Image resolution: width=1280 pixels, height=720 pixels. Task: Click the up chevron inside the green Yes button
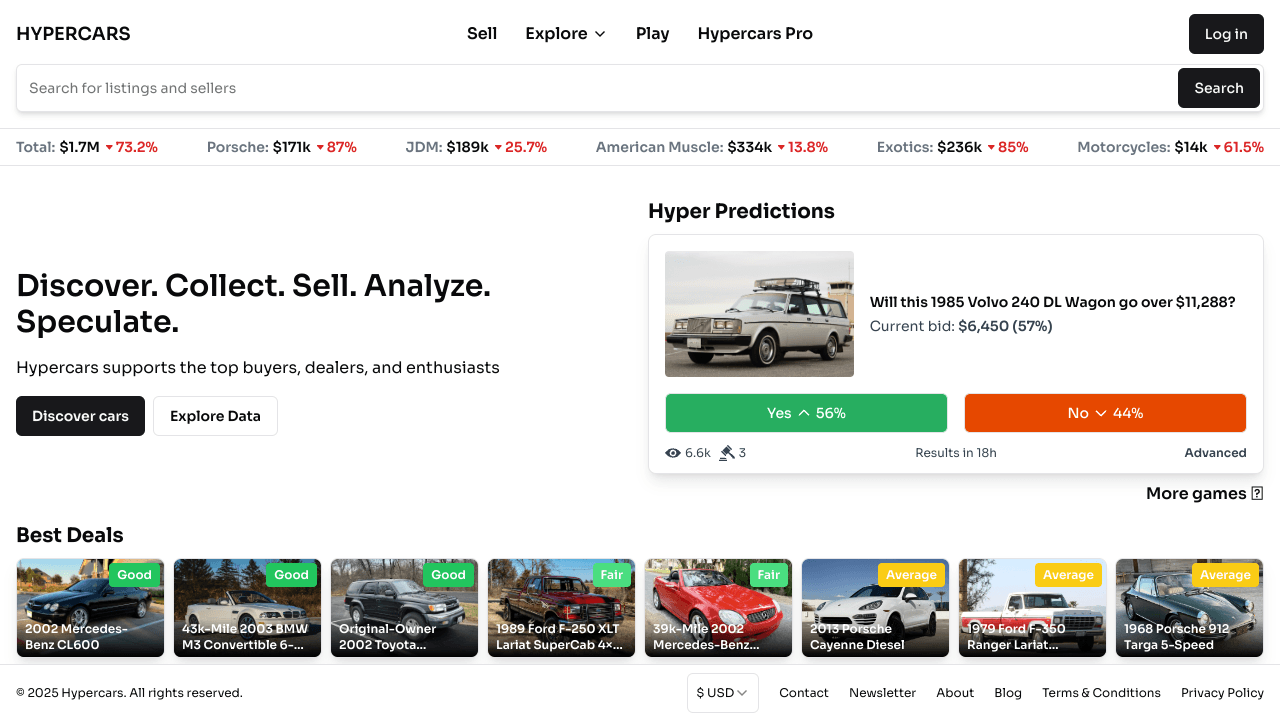click(806, 411)
